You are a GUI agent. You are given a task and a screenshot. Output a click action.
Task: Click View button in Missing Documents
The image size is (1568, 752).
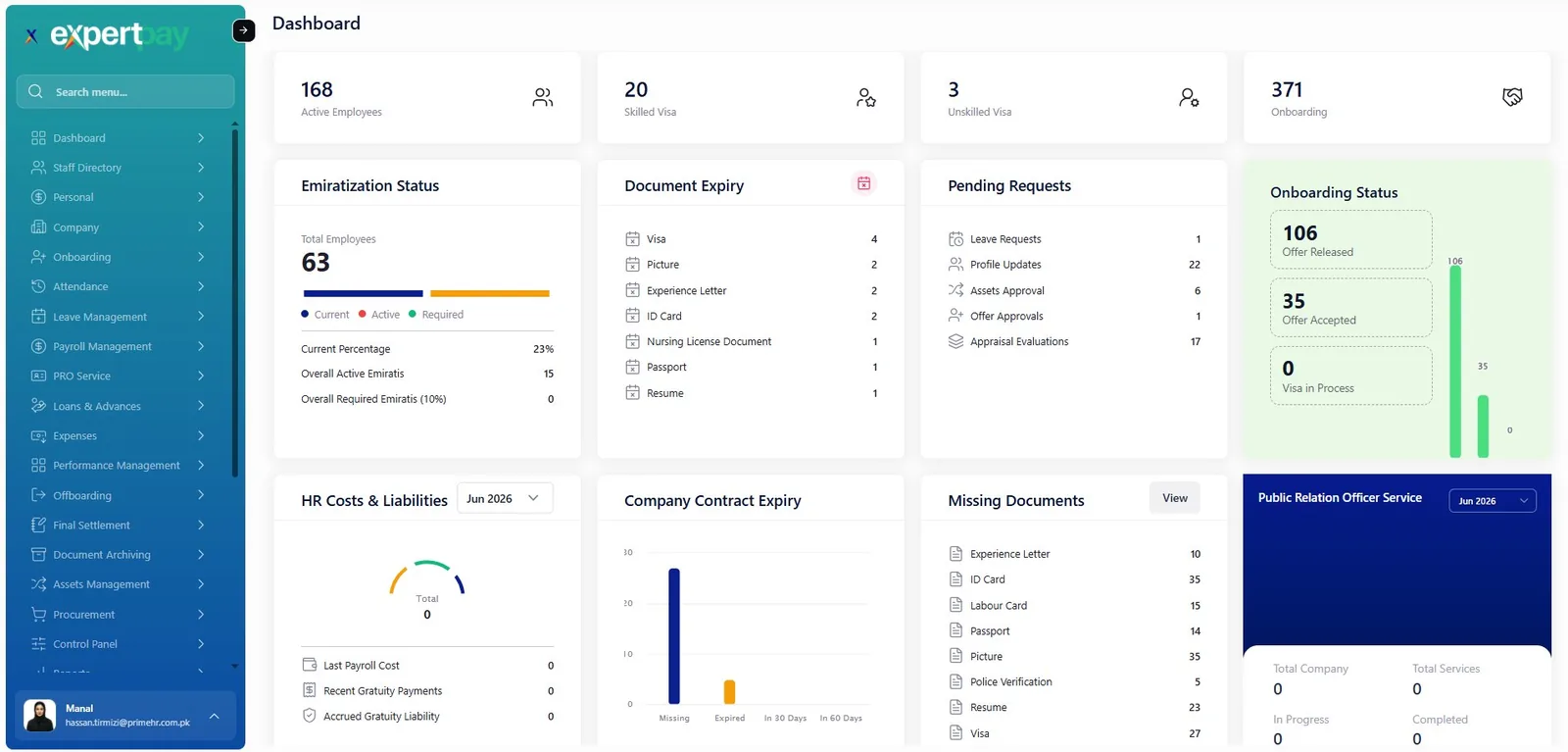pos(1175,498)
